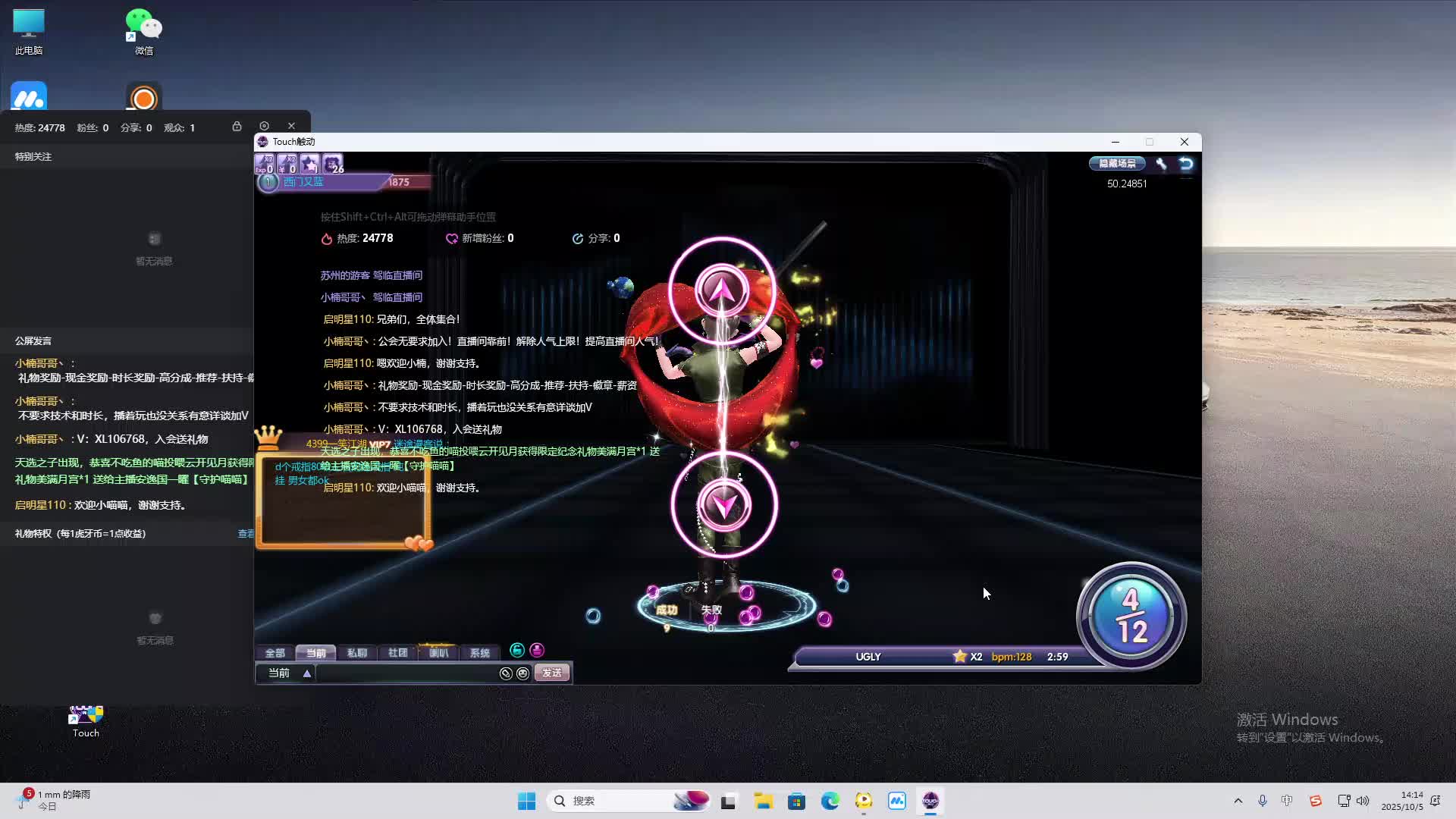Click the up arrow note circle
The width and height of the screenshot is (1456, 819).
722,291
